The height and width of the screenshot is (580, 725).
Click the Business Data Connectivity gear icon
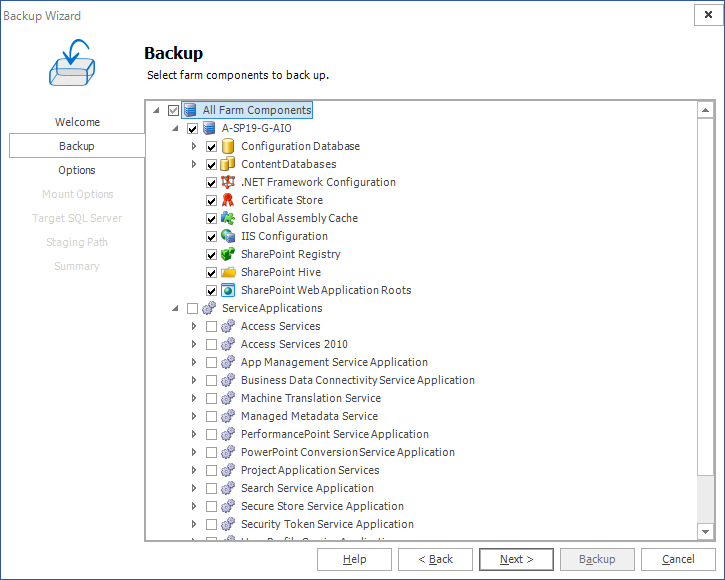[228, 380]
